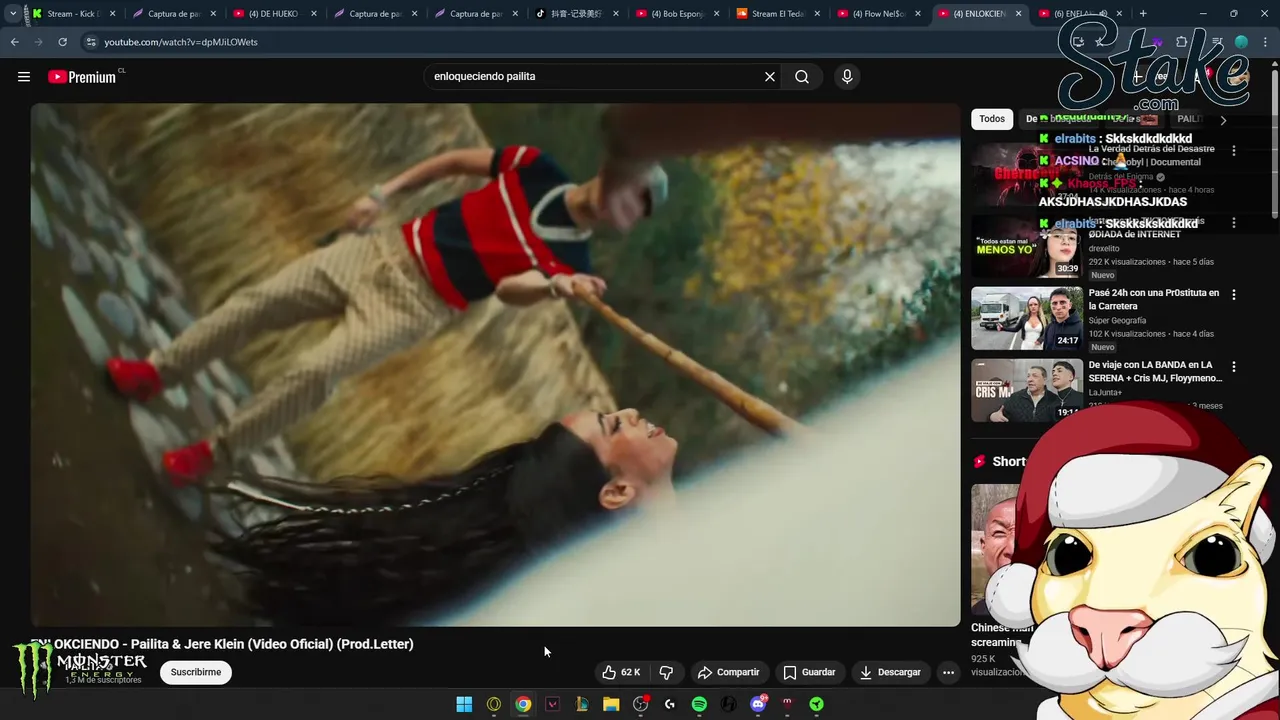
Task: Go to YouTube Premium home logo
Action: point(84,77)
